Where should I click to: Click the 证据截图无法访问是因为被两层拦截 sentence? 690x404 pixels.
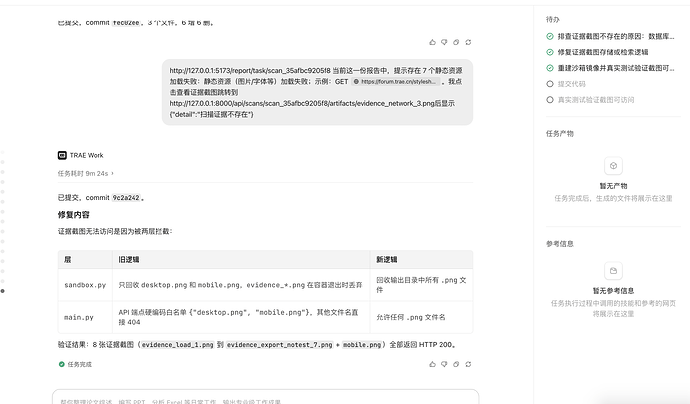[x=115, y=231]
